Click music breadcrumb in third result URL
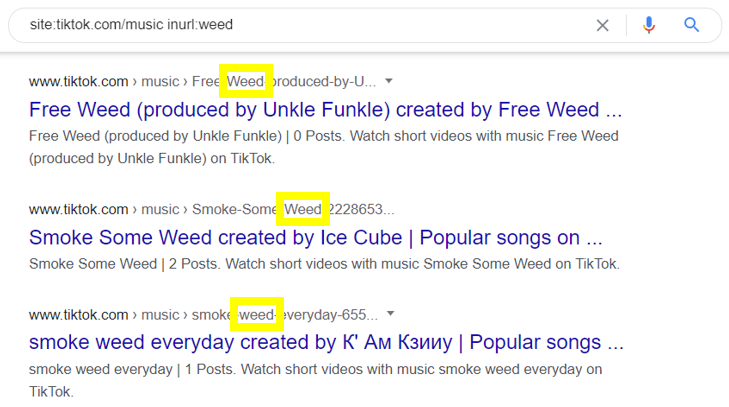Image resolution: width=729 pixels, height=407 pixels. pos(160,315)
